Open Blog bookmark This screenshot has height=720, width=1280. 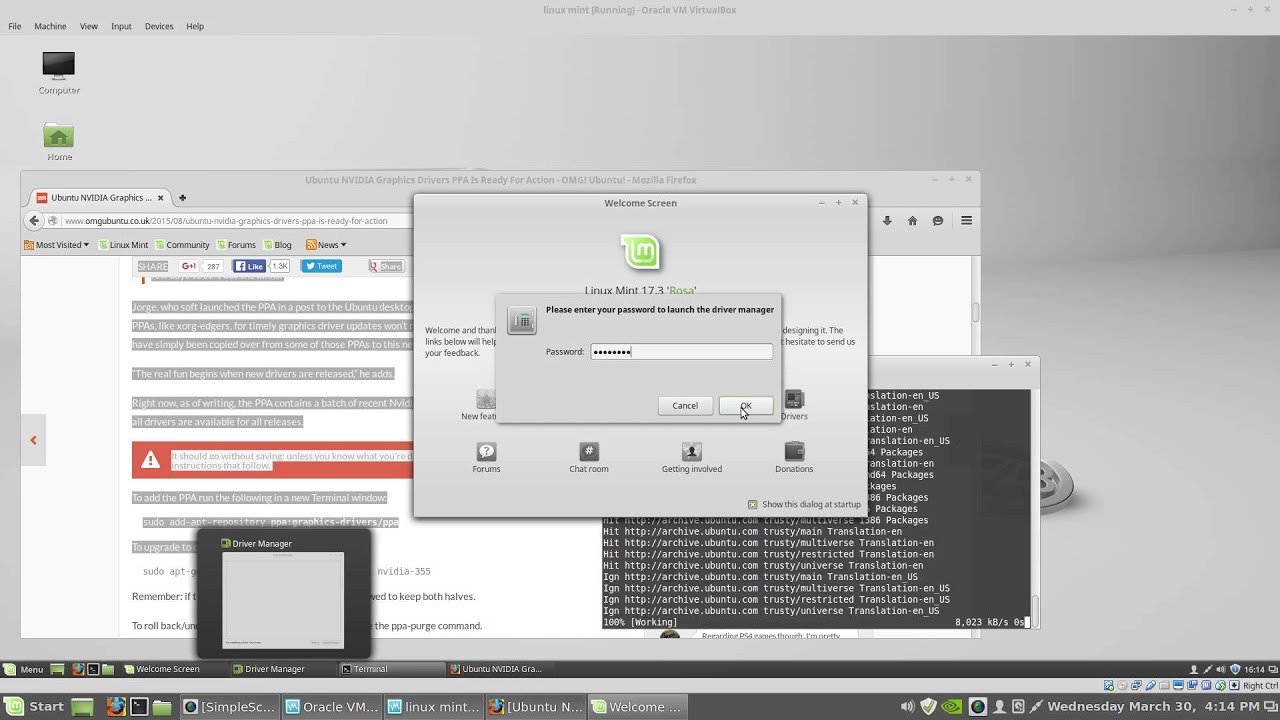point(277,245)
